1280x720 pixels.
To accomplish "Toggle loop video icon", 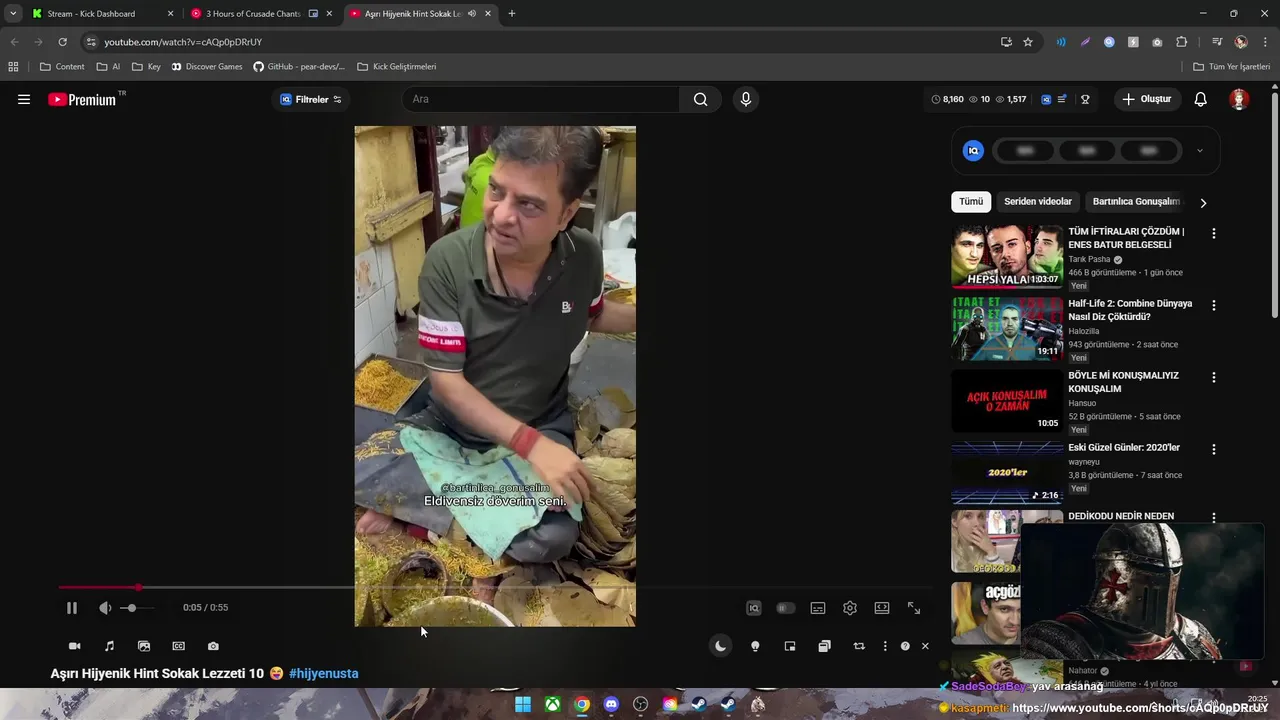I will [x=859, y=646].
